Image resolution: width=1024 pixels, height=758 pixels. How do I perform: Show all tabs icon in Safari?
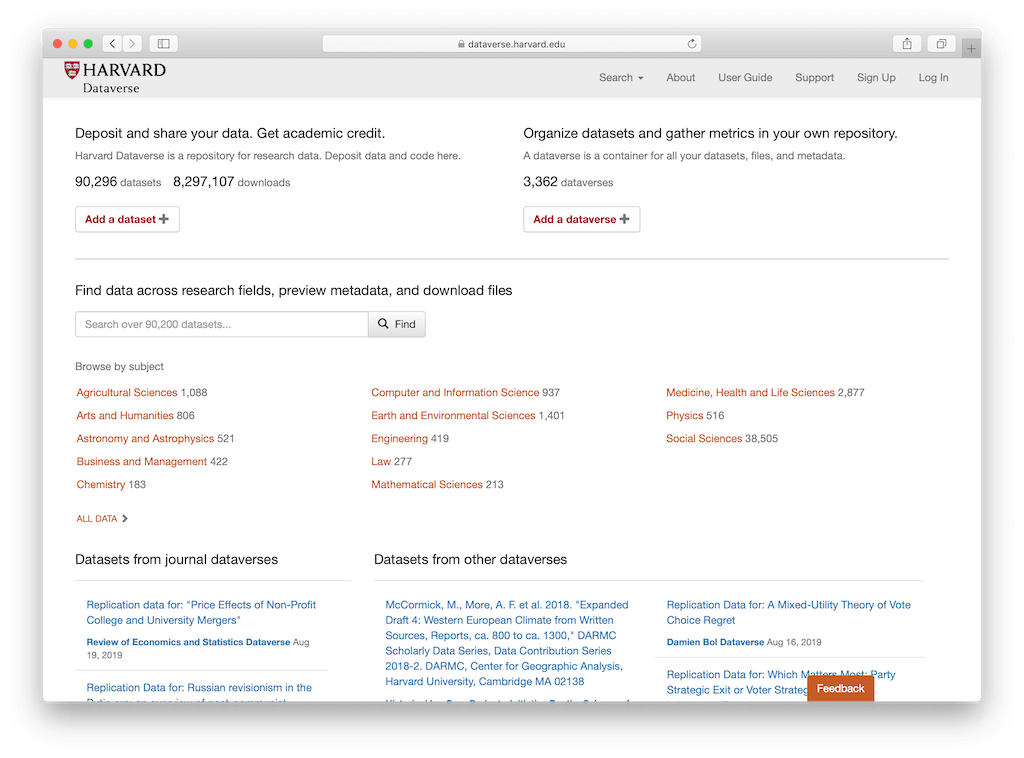(941, 44)
